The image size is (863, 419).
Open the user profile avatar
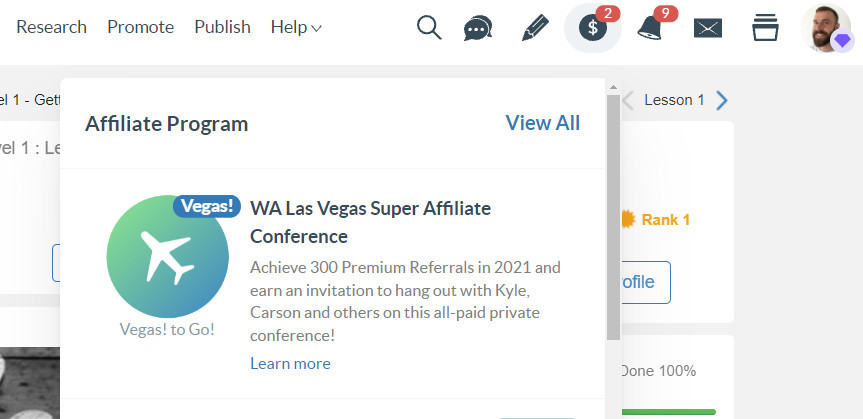(x=826, y=28)
